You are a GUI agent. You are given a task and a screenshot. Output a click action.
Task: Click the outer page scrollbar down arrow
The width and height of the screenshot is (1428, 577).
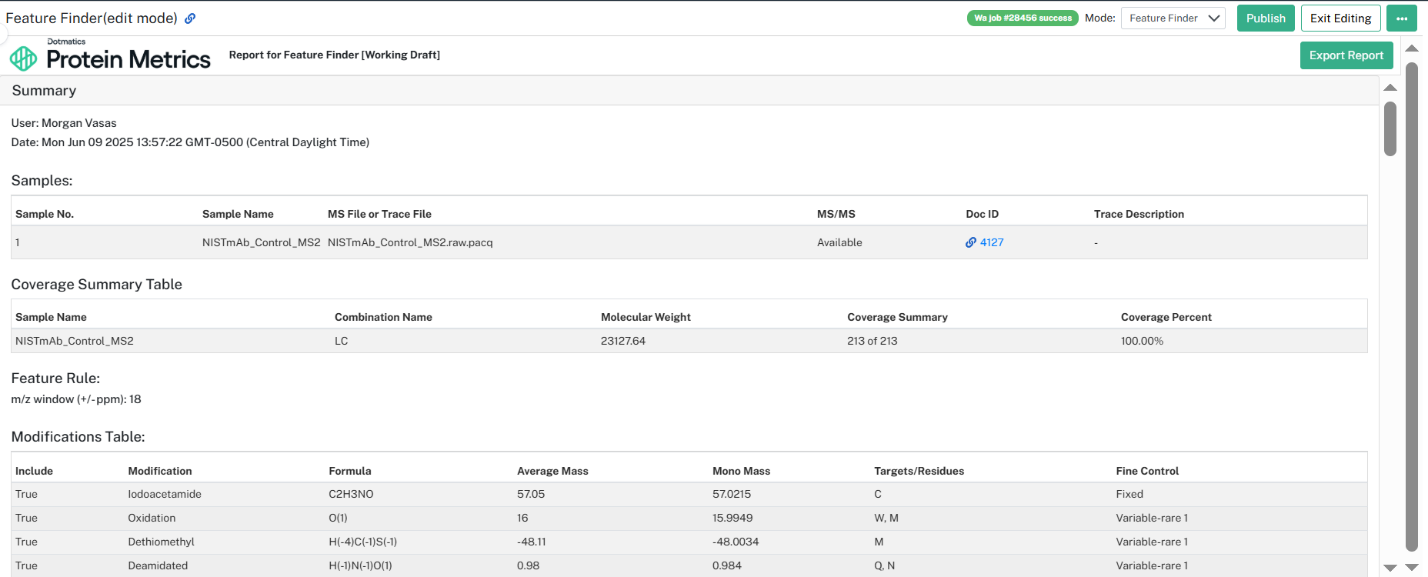(x=1411, y=567)
